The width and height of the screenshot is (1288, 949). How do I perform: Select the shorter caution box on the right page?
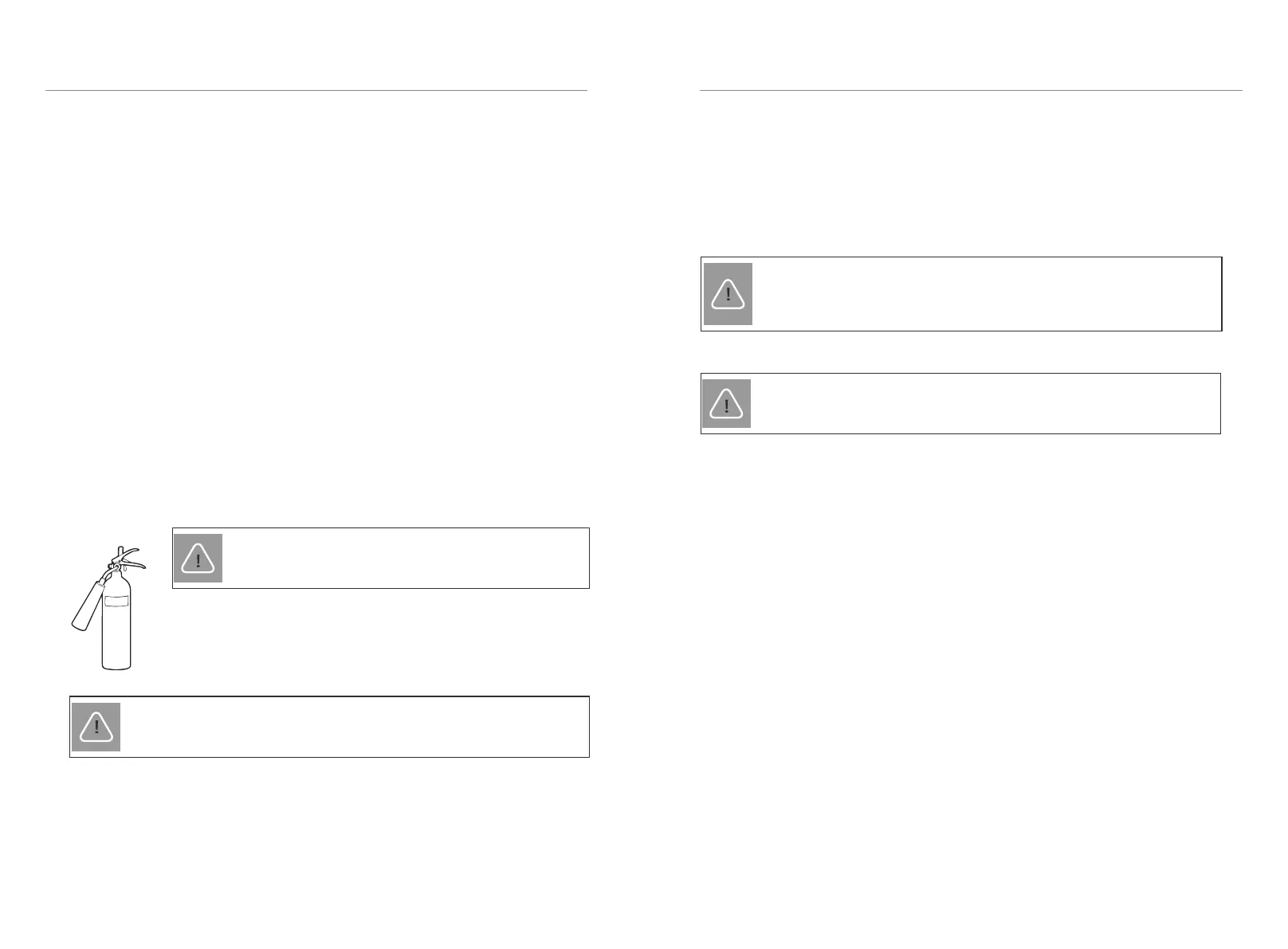pyautogui.click(x=960, y=403)
